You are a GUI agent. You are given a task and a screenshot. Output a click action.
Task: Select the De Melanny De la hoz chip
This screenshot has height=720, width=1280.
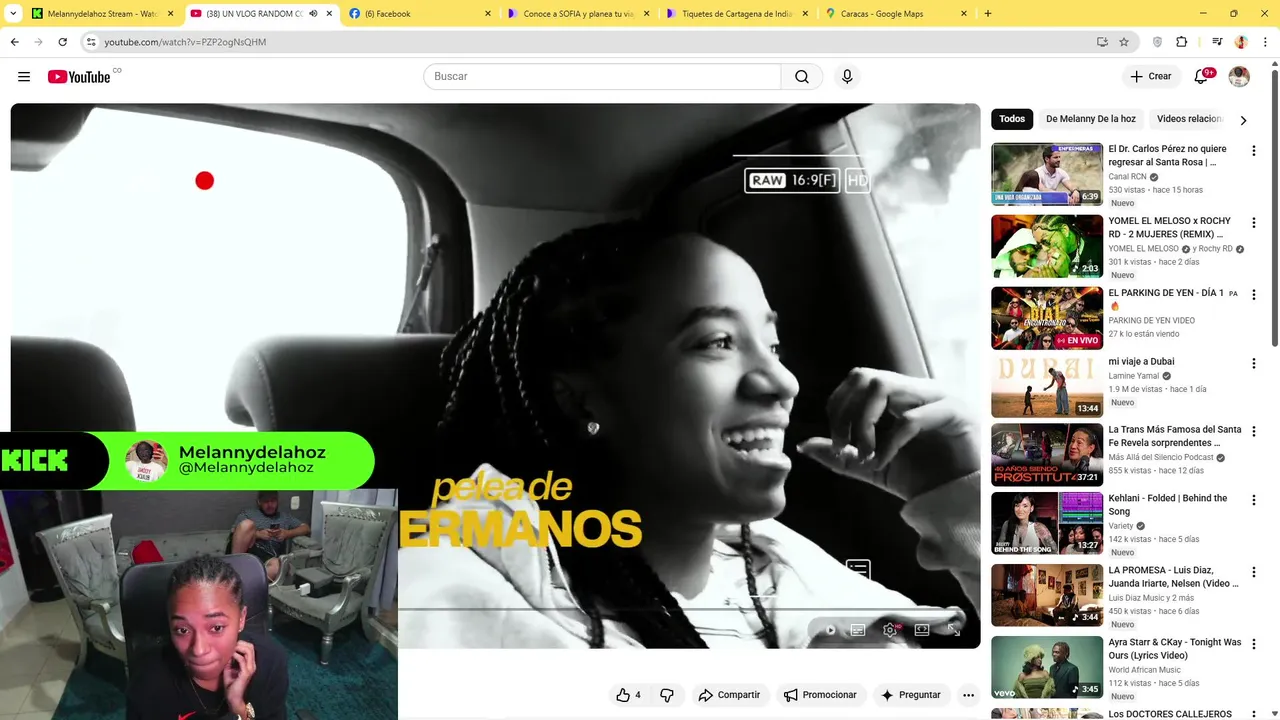click(1091, 119)
